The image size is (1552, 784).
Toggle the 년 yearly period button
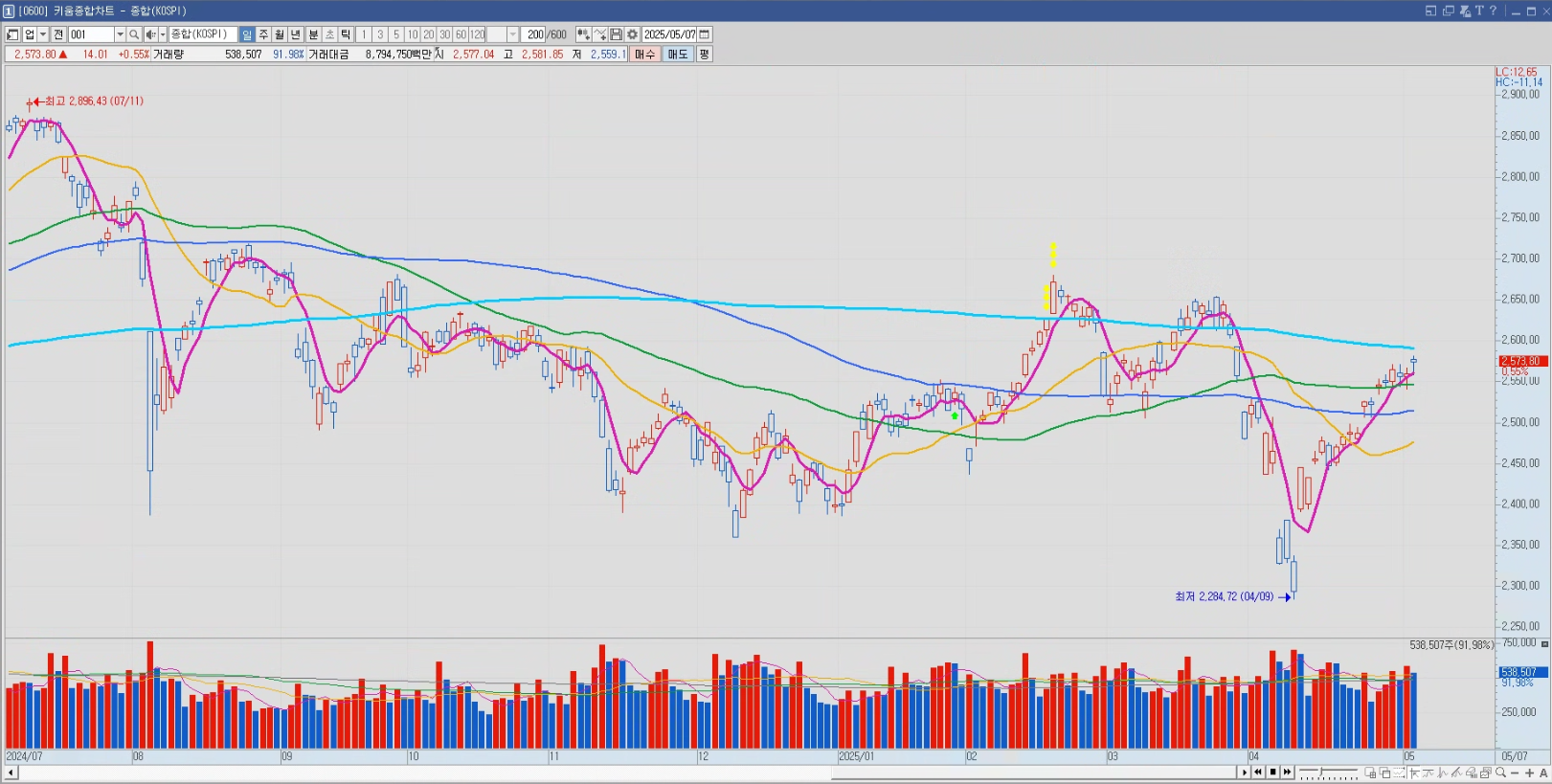tap(295, 34)
